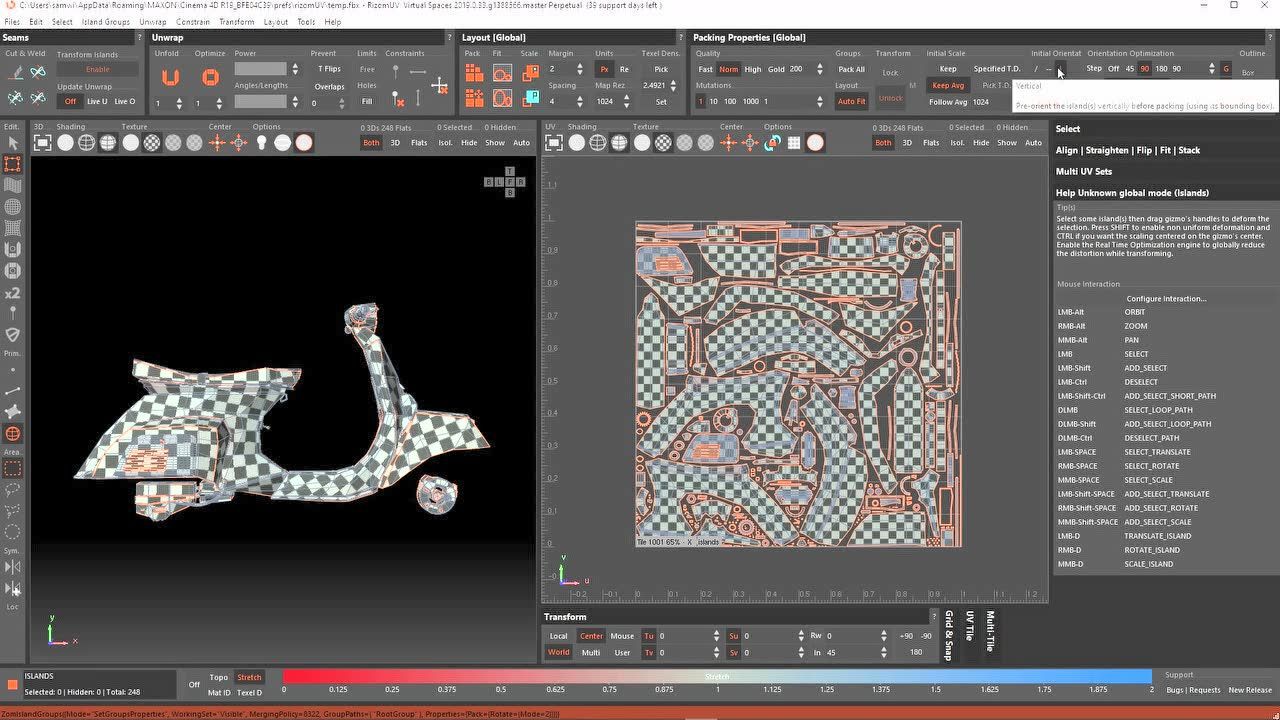1280x720 pixels.
Task: Toggle Update Unwrap to Off
Action: coord(68,102)
